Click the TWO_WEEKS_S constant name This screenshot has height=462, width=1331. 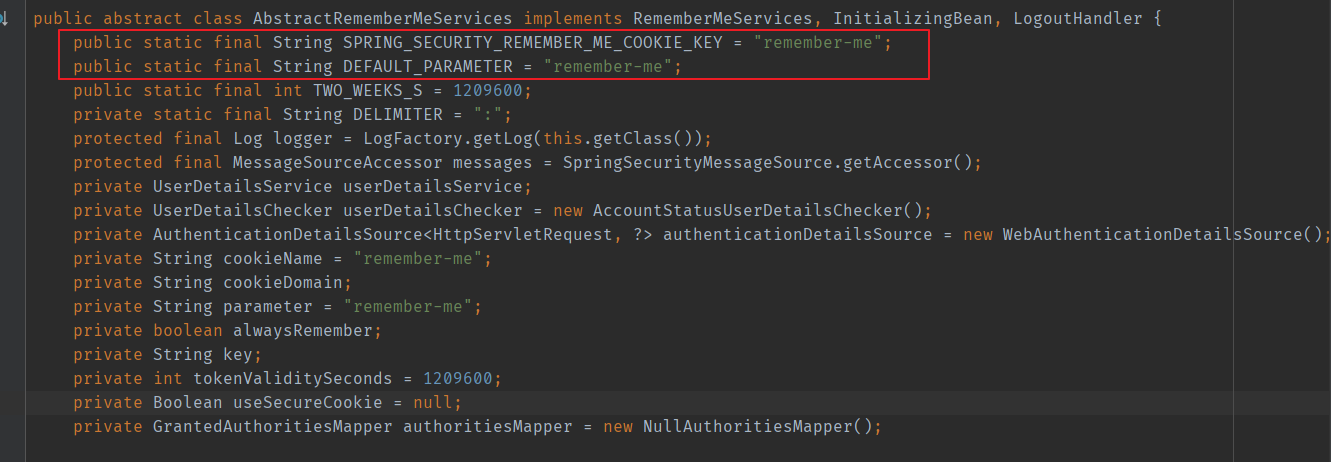(368, 90)
